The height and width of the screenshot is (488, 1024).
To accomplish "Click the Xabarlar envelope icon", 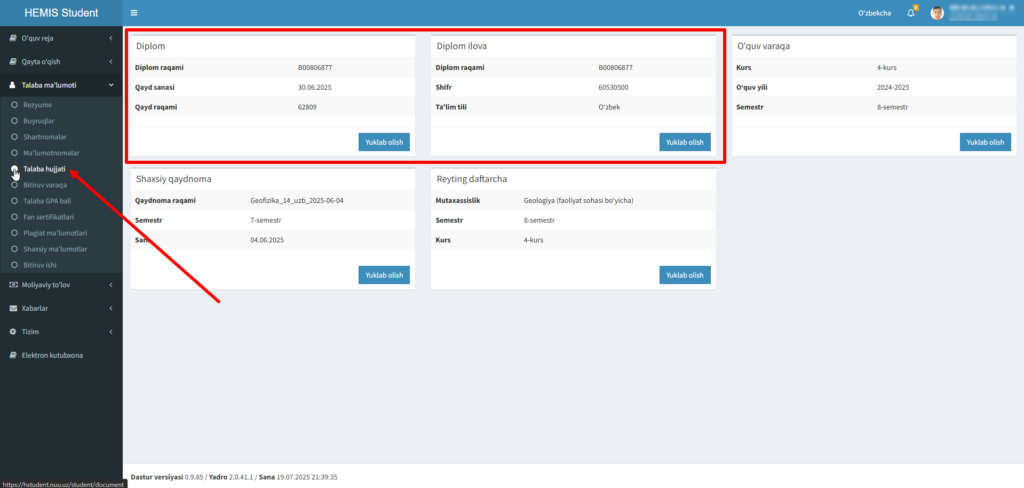I will pos(13,308).
